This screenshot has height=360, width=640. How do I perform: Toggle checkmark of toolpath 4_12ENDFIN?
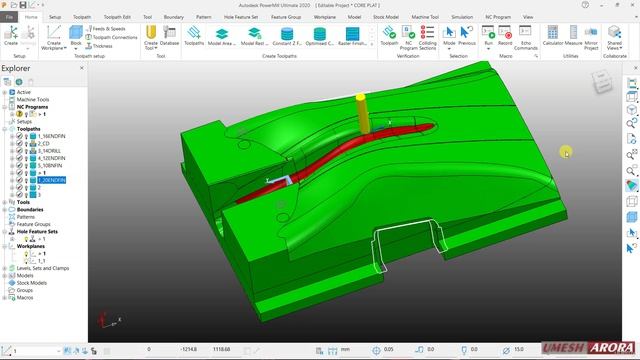pos(19,158)
